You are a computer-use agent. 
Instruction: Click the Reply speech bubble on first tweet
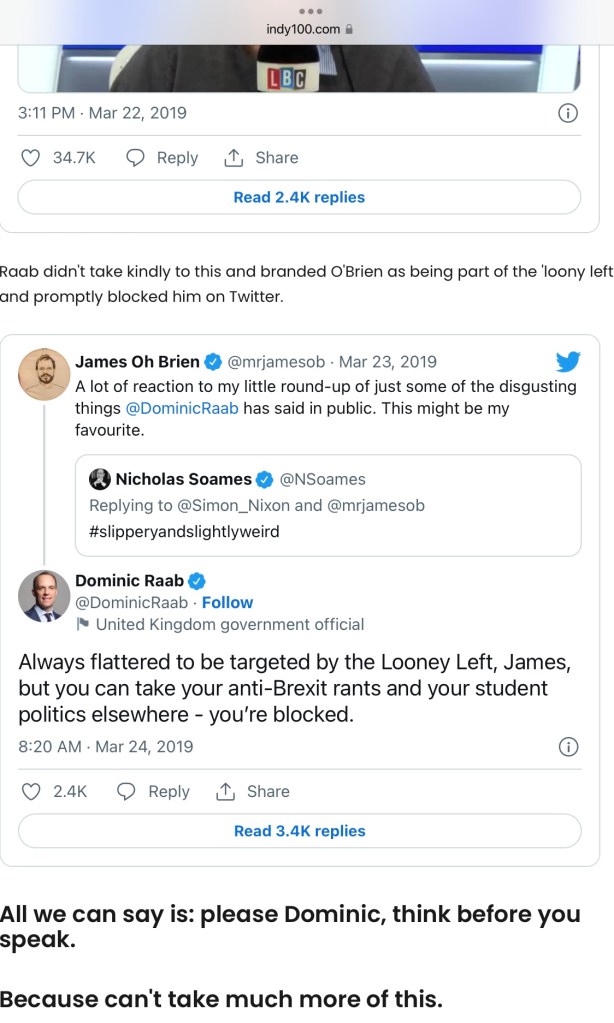tap(136, 158)
